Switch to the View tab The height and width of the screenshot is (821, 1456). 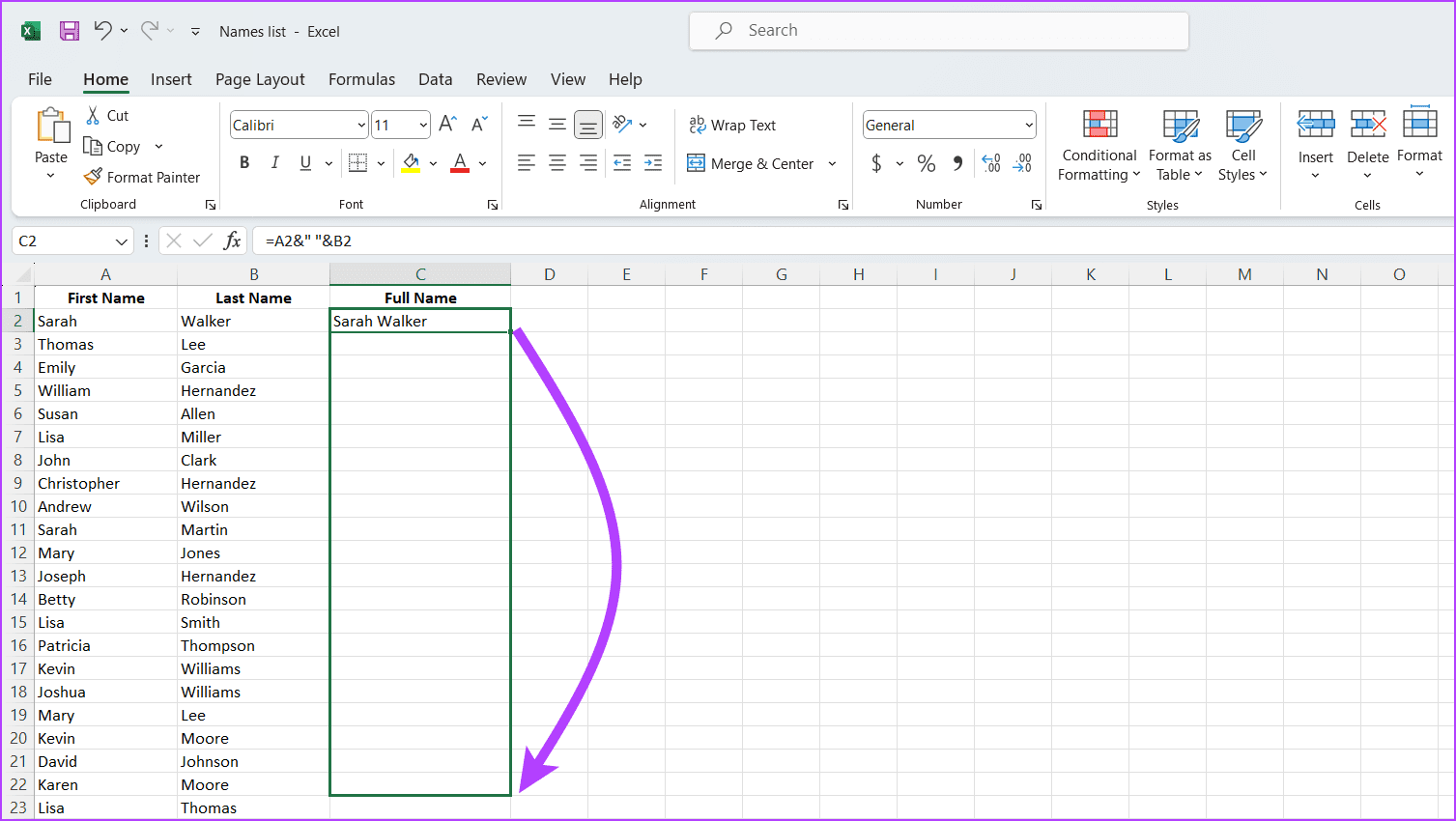pos(568,79)
